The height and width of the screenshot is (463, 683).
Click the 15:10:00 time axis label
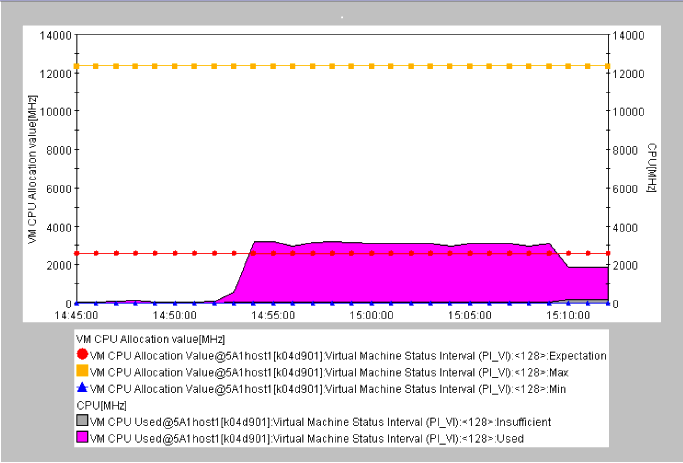point(568,315)
